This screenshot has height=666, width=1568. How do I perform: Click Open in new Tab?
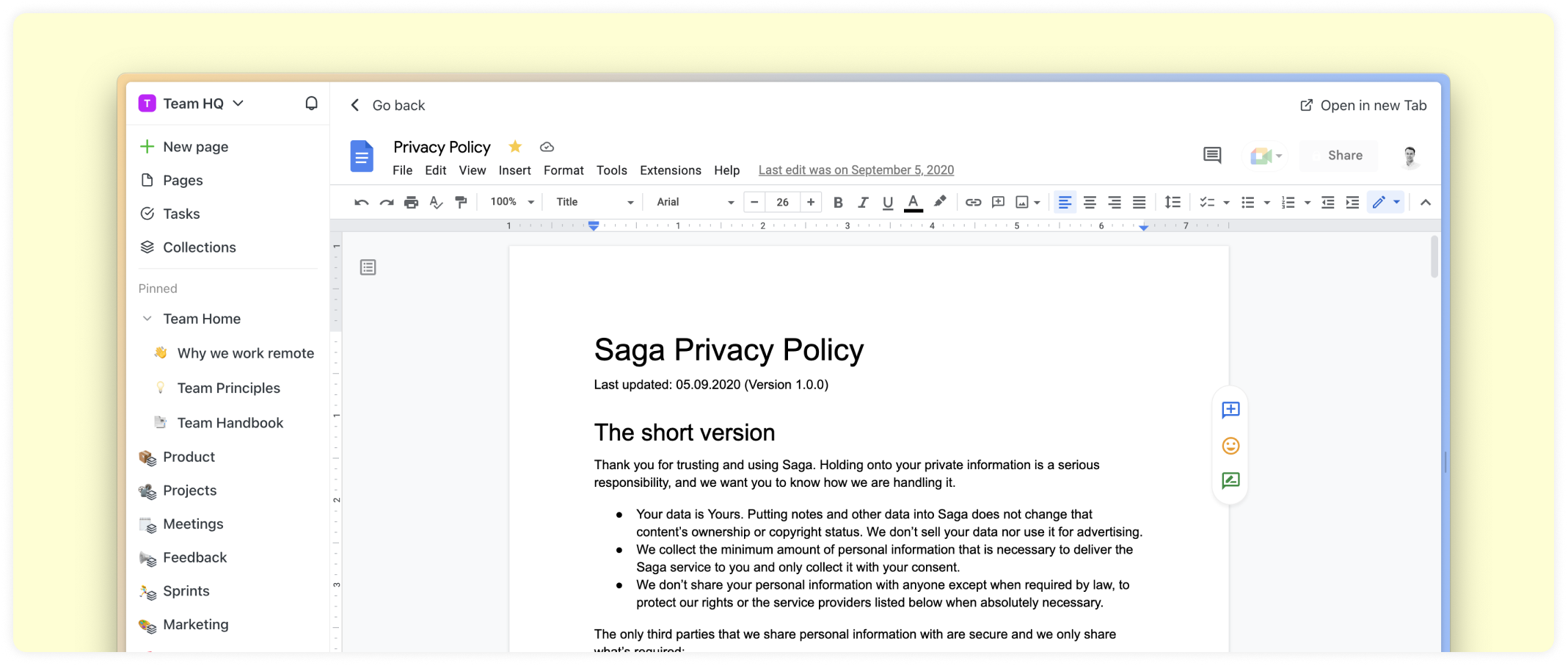coord(1363,105)
